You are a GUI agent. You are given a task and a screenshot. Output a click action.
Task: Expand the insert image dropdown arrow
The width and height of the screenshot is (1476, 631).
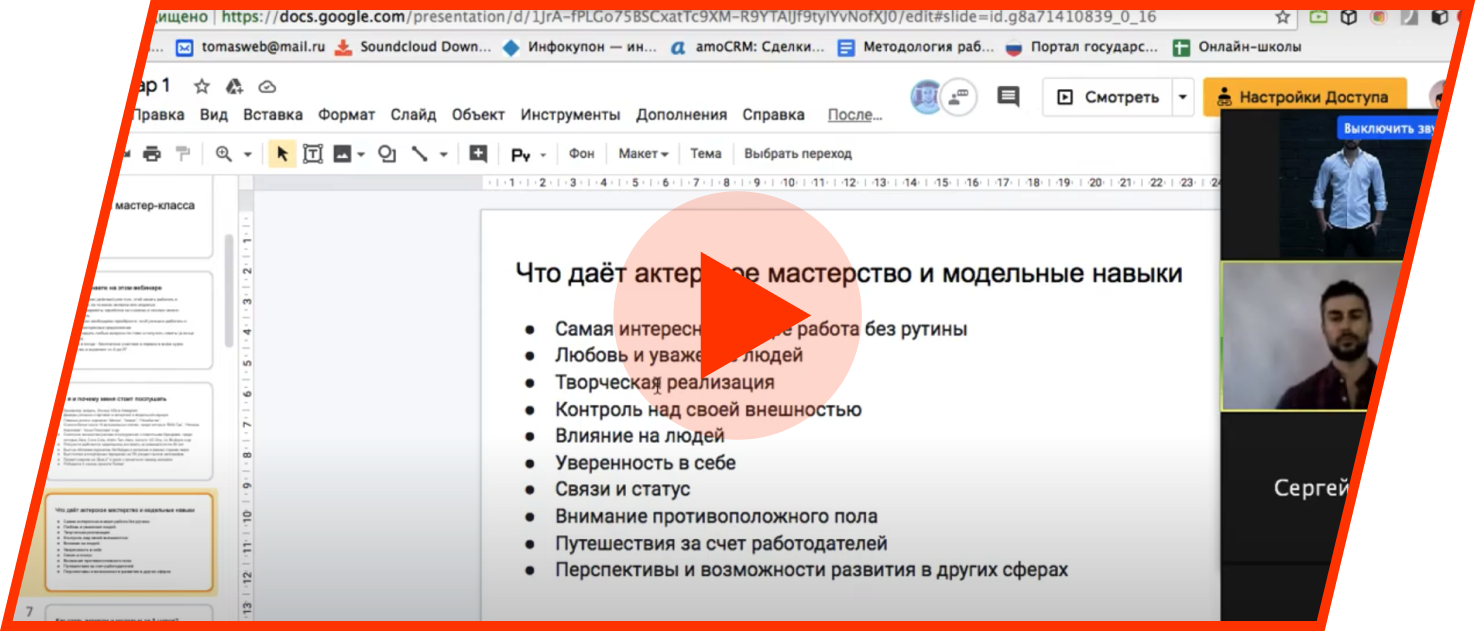pos(361,155)
